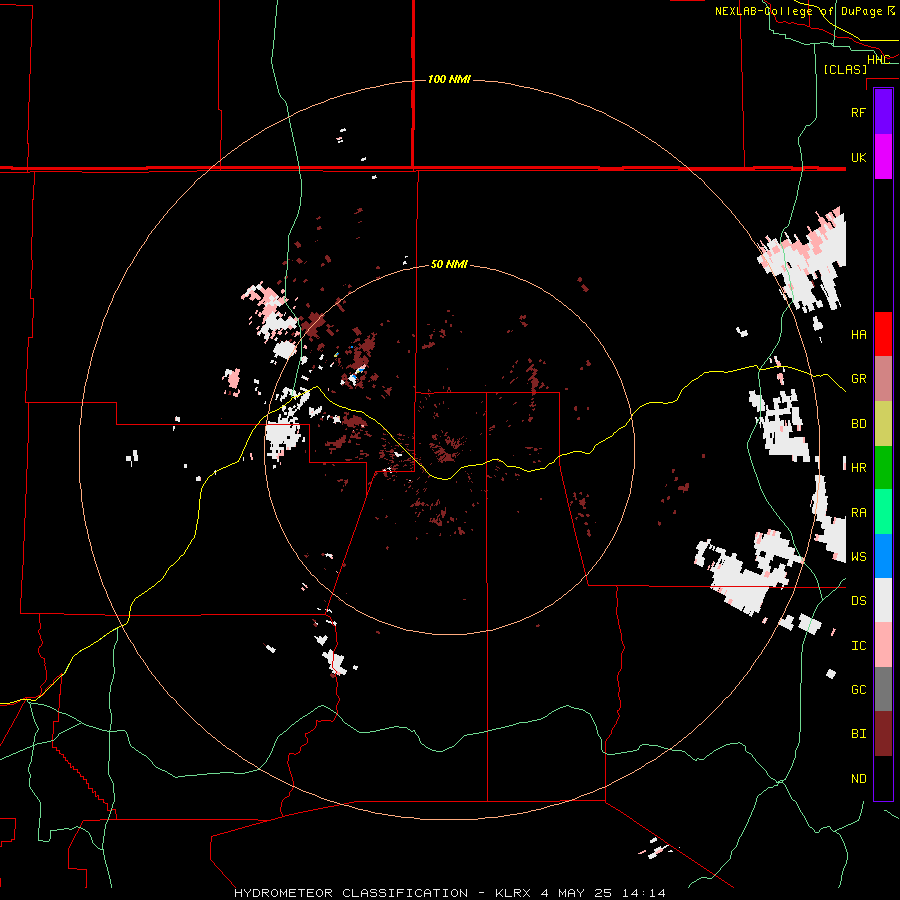The height and width of the screenshot is (900, 900).
Task: Click the 14:14 timestamp
Action: pyautogui.click(x=646, y=893)
